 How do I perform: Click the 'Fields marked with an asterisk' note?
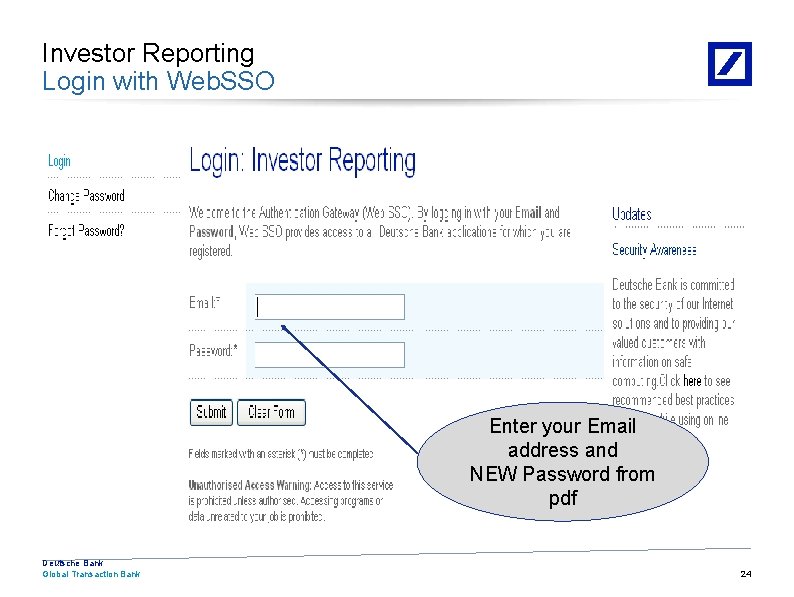coord(281,454)
